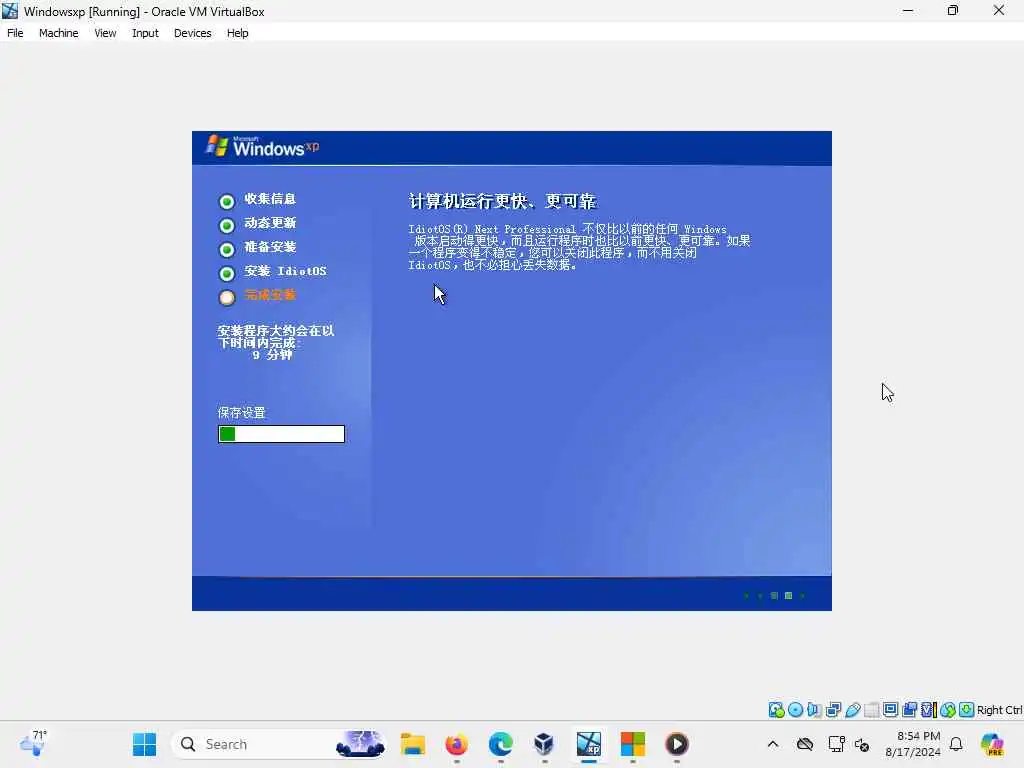Open the media player taskbar icon
1024x768 pixels.
point(677,744)
